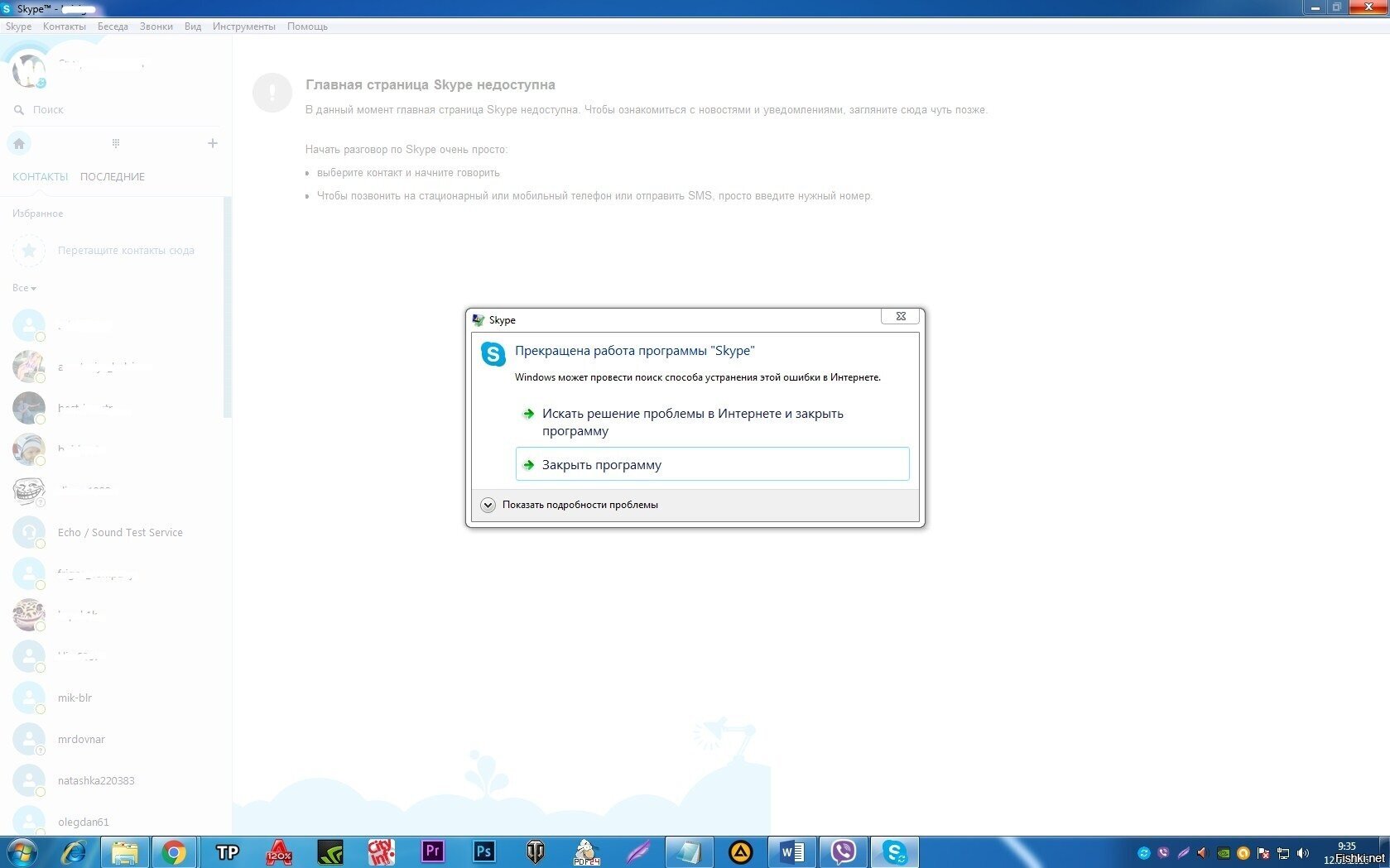
Task: Expand 'Показать подробности проблемы' details
Action: point(570,505)
